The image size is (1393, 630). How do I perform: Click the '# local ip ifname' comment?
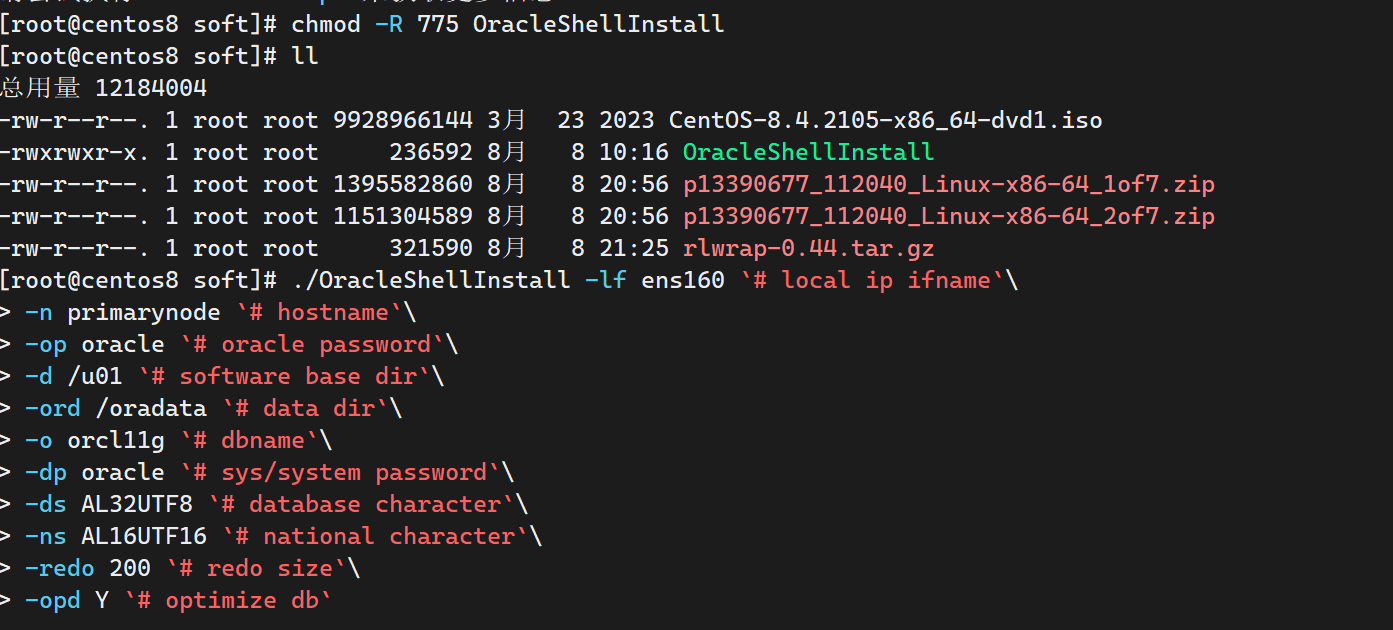(871, 281)
